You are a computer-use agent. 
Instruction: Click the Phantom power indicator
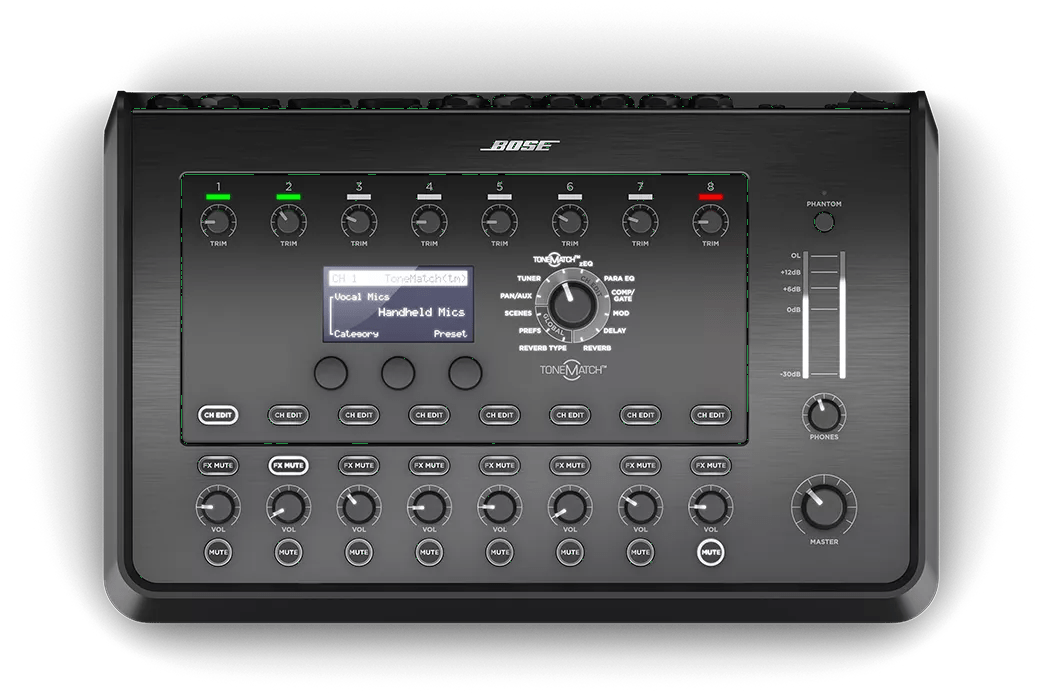click(823, 220)
